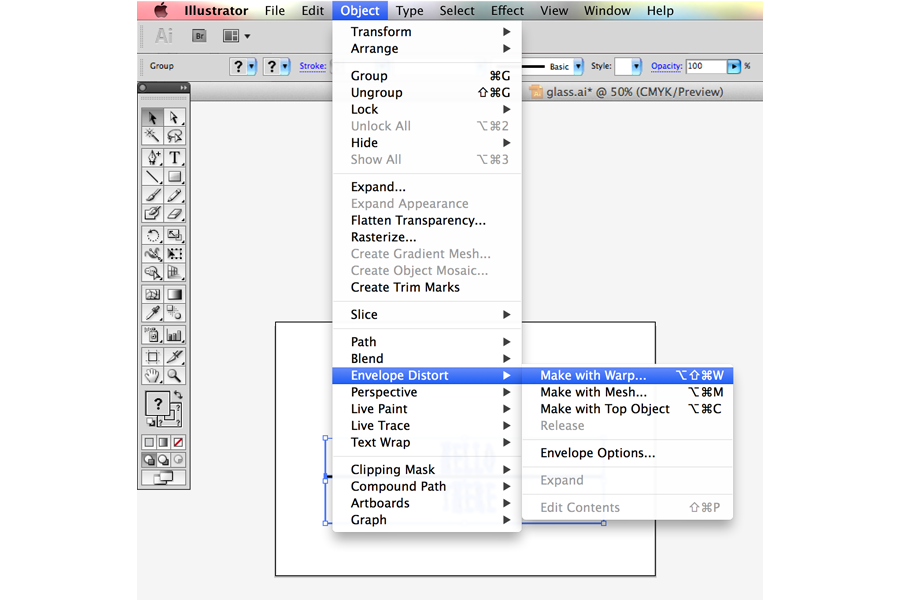Choose Make with Top Object

coord(627,409)
